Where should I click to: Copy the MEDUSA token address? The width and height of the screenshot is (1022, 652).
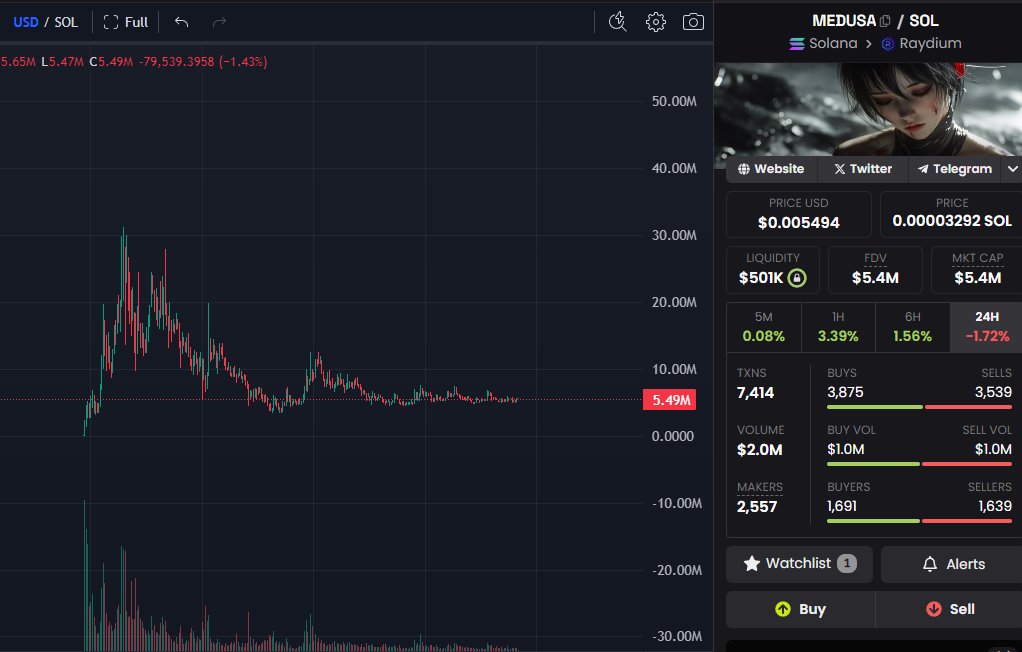tap(884, 21)
